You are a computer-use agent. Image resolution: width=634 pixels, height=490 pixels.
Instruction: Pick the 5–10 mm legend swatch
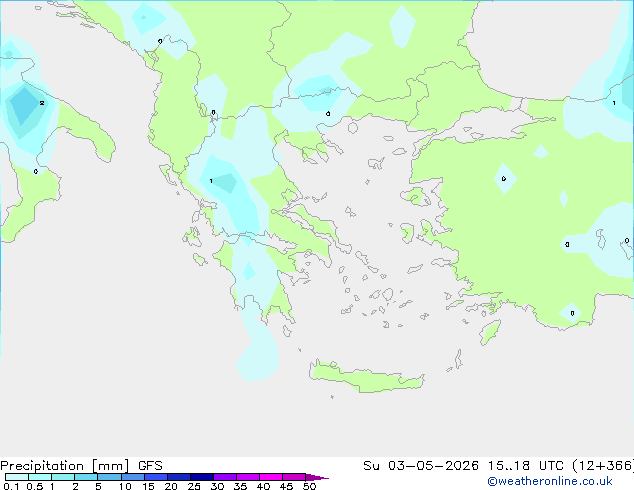click(x=109, y=477)
